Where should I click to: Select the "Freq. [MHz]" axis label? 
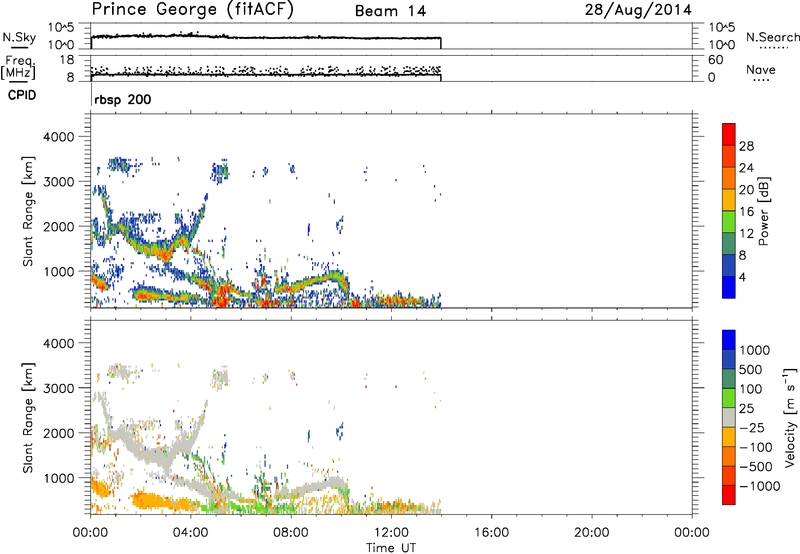click(x=18, y=68)
